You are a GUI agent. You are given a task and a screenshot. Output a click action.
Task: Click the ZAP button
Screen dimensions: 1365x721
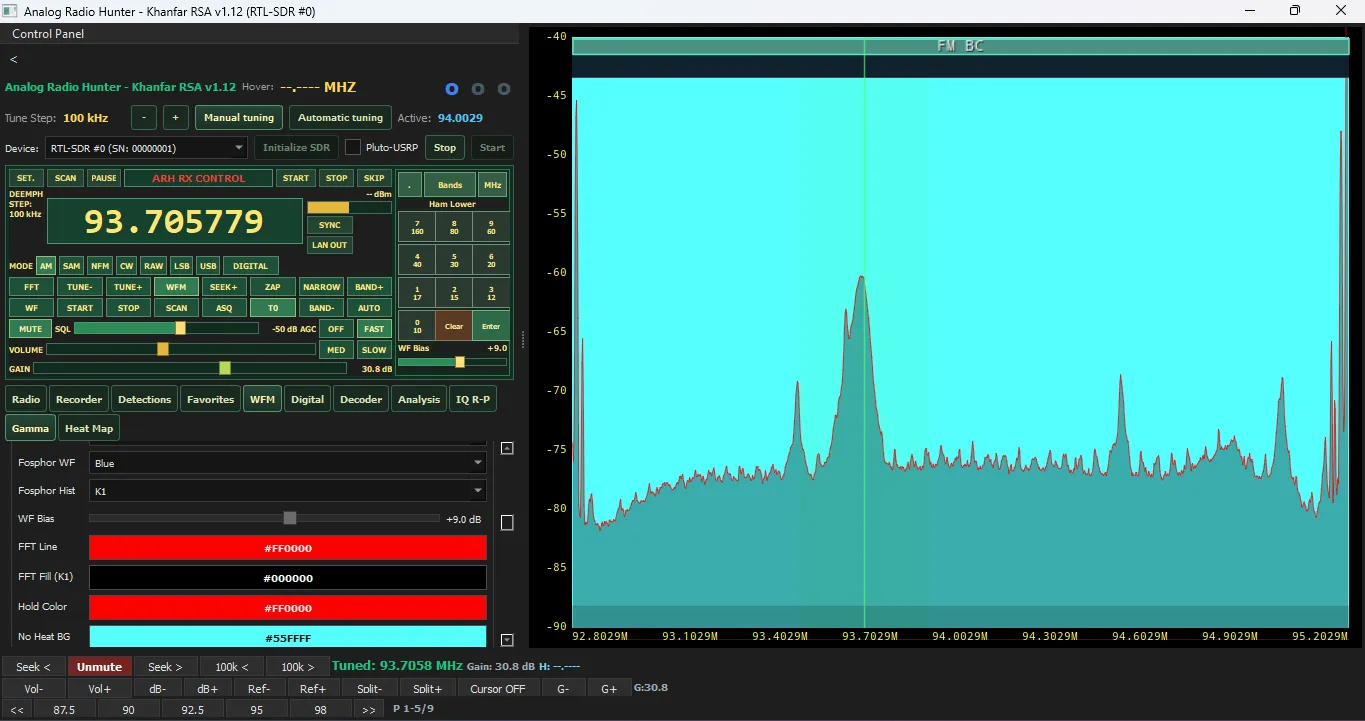pos(272,287)
